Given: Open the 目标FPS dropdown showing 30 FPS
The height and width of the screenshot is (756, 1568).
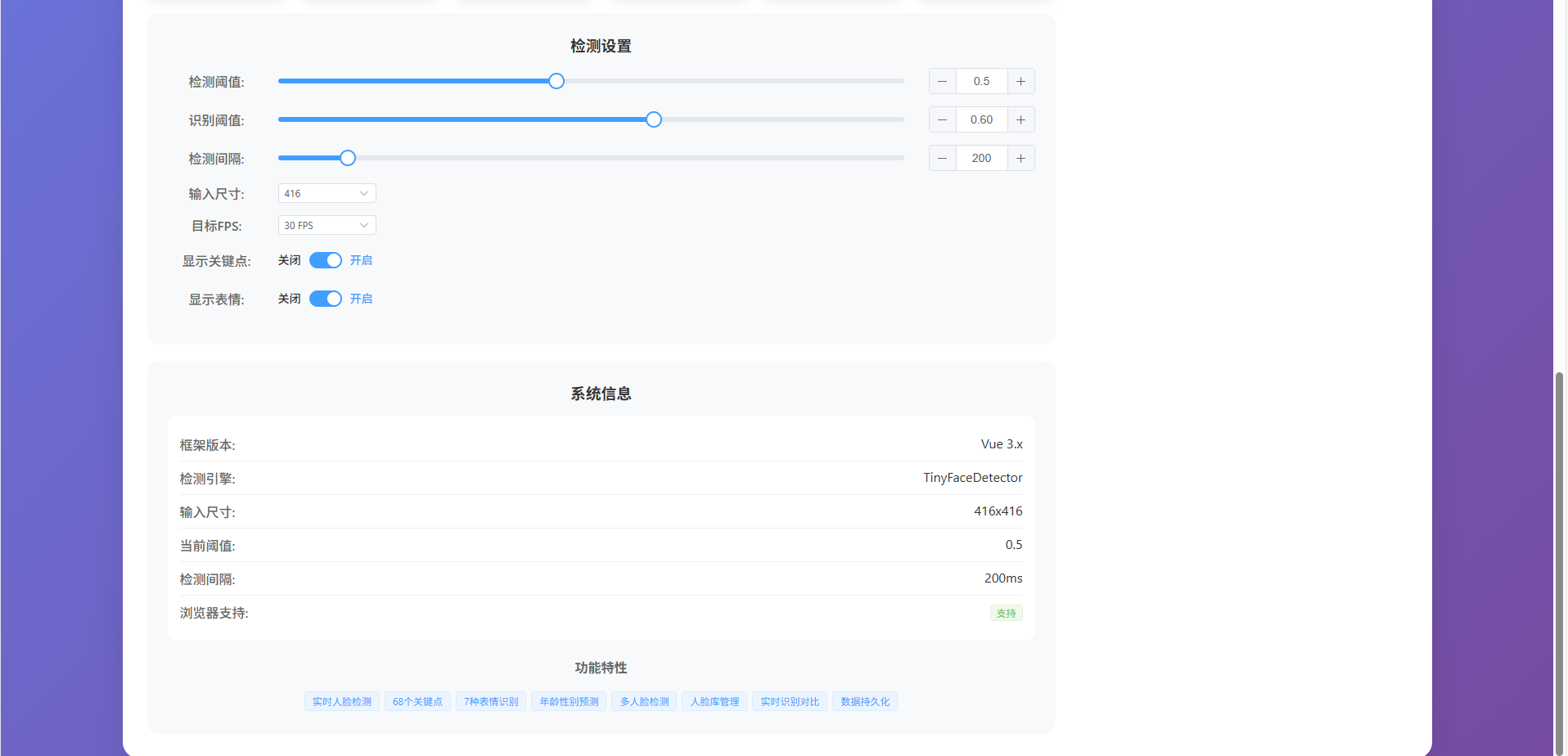Looking at the screenshot, I should [327, 225].
